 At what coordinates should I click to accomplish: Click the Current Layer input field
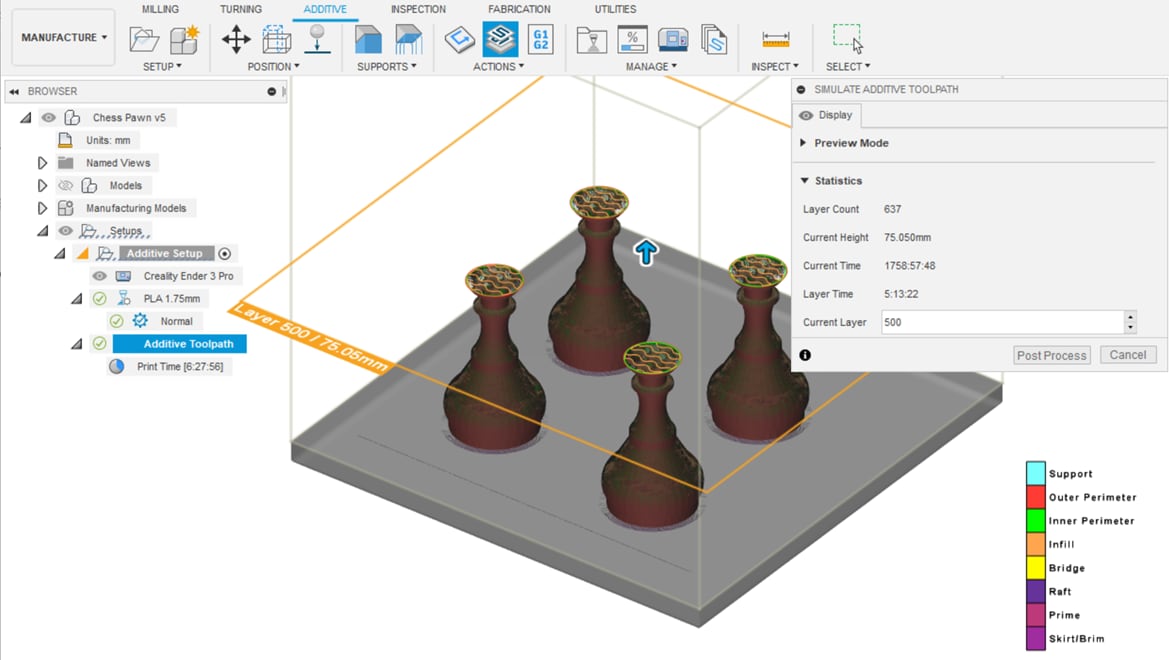pyautogui.click(x=1000, y=322)
